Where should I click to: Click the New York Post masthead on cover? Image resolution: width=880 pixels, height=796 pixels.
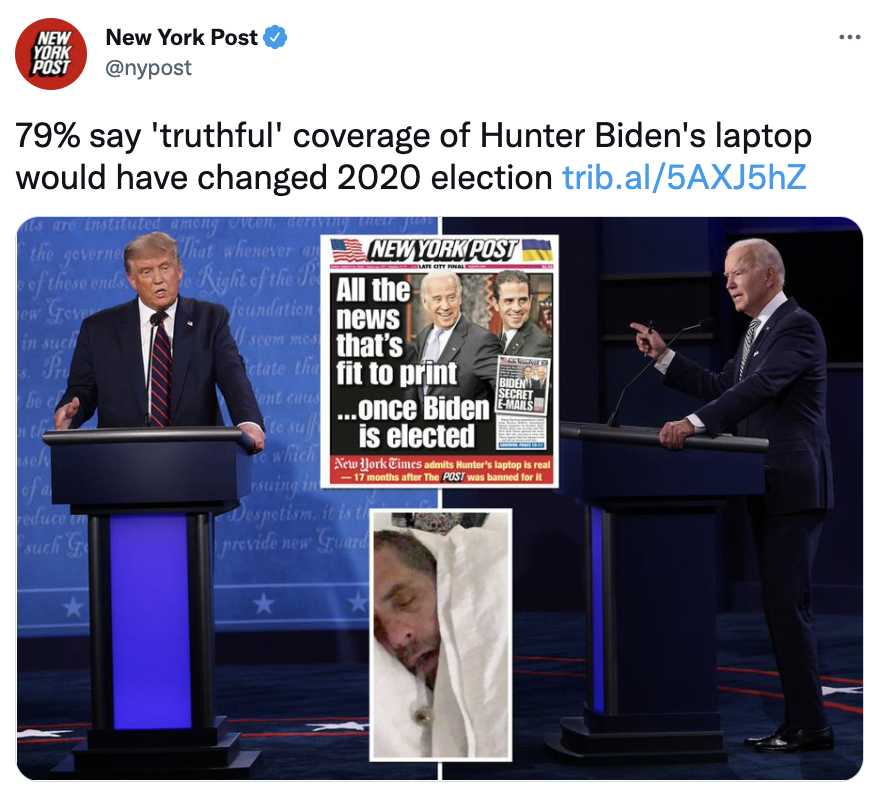(443, 250)
